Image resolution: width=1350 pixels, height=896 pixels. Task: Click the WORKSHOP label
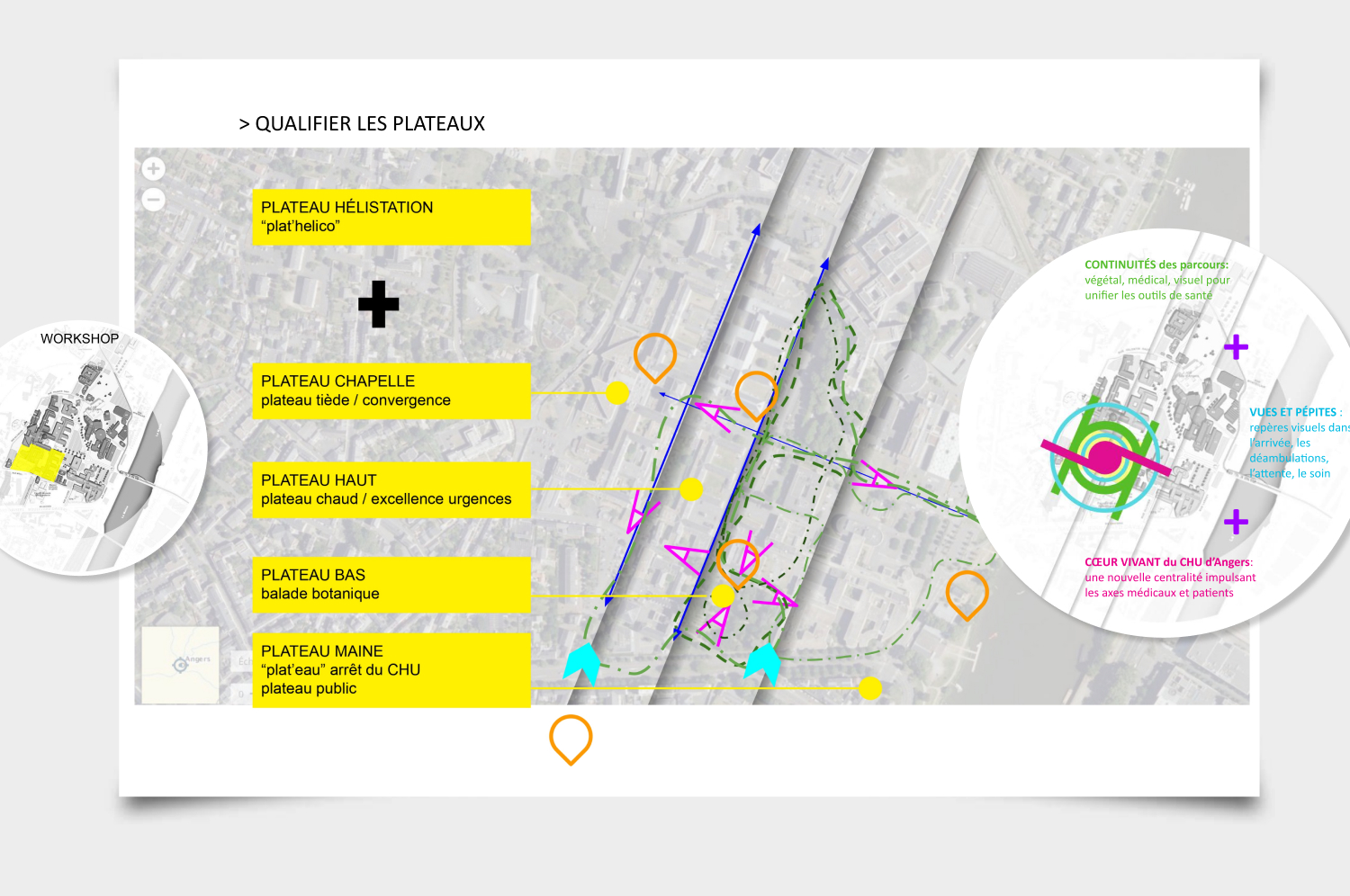click(x=79, y=339)
